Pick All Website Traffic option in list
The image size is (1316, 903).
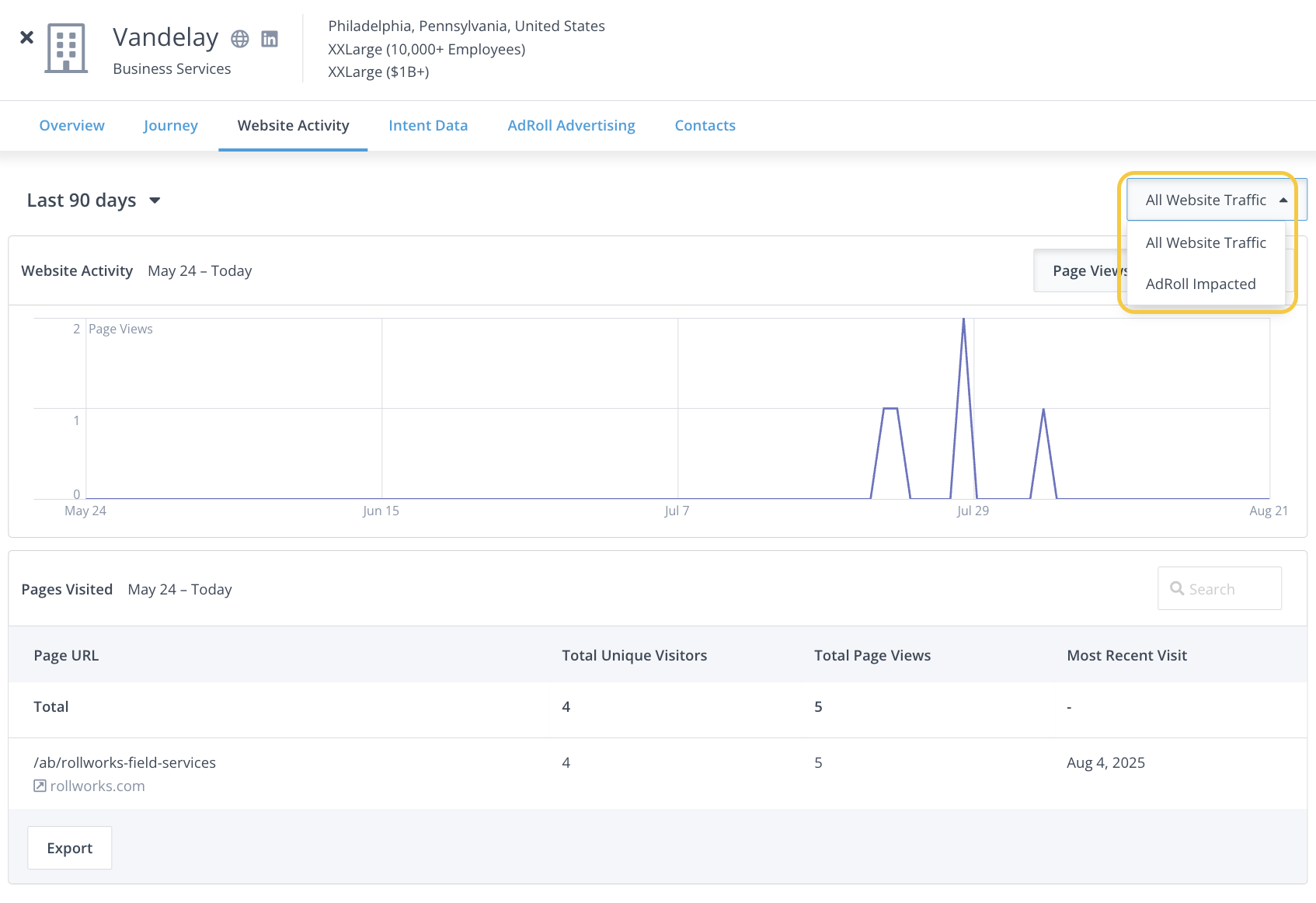1206,243
